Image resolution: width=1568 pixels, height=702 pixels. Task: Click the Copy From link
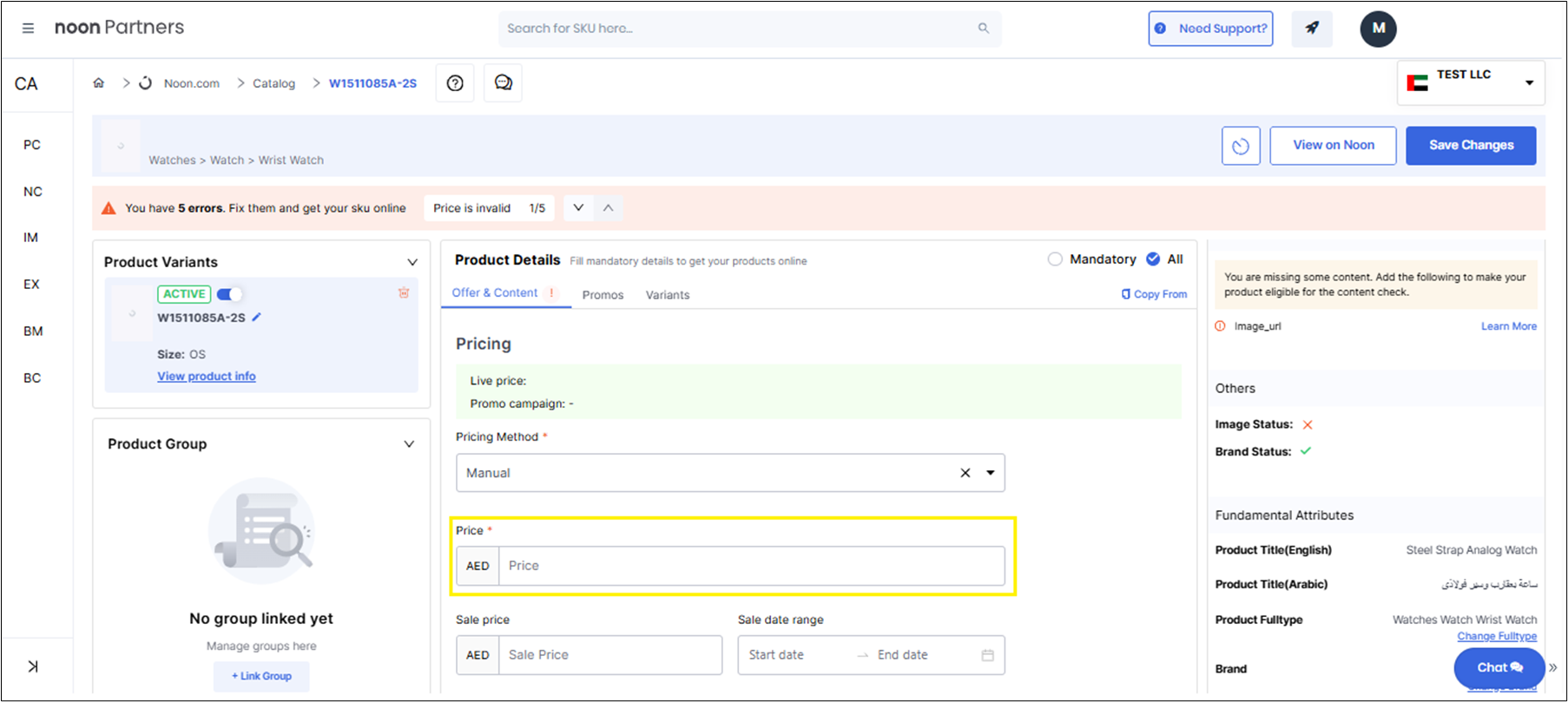pyautogui.click(x=1154, y=294)
